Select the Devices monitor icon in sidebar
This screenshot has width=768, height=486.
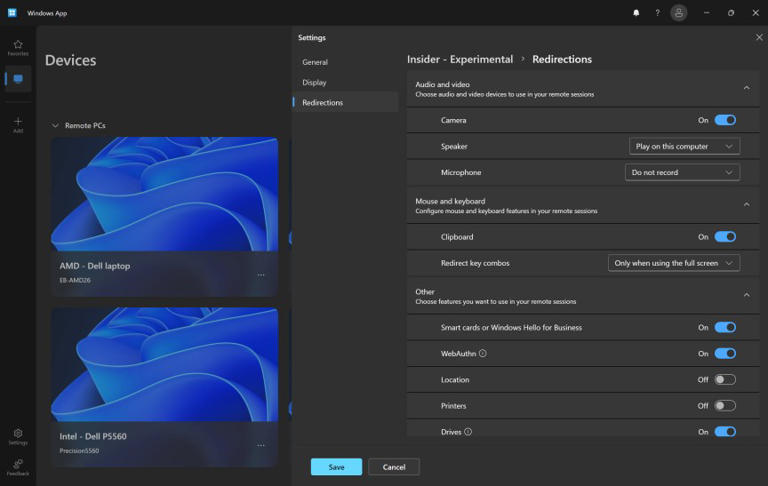18,78
